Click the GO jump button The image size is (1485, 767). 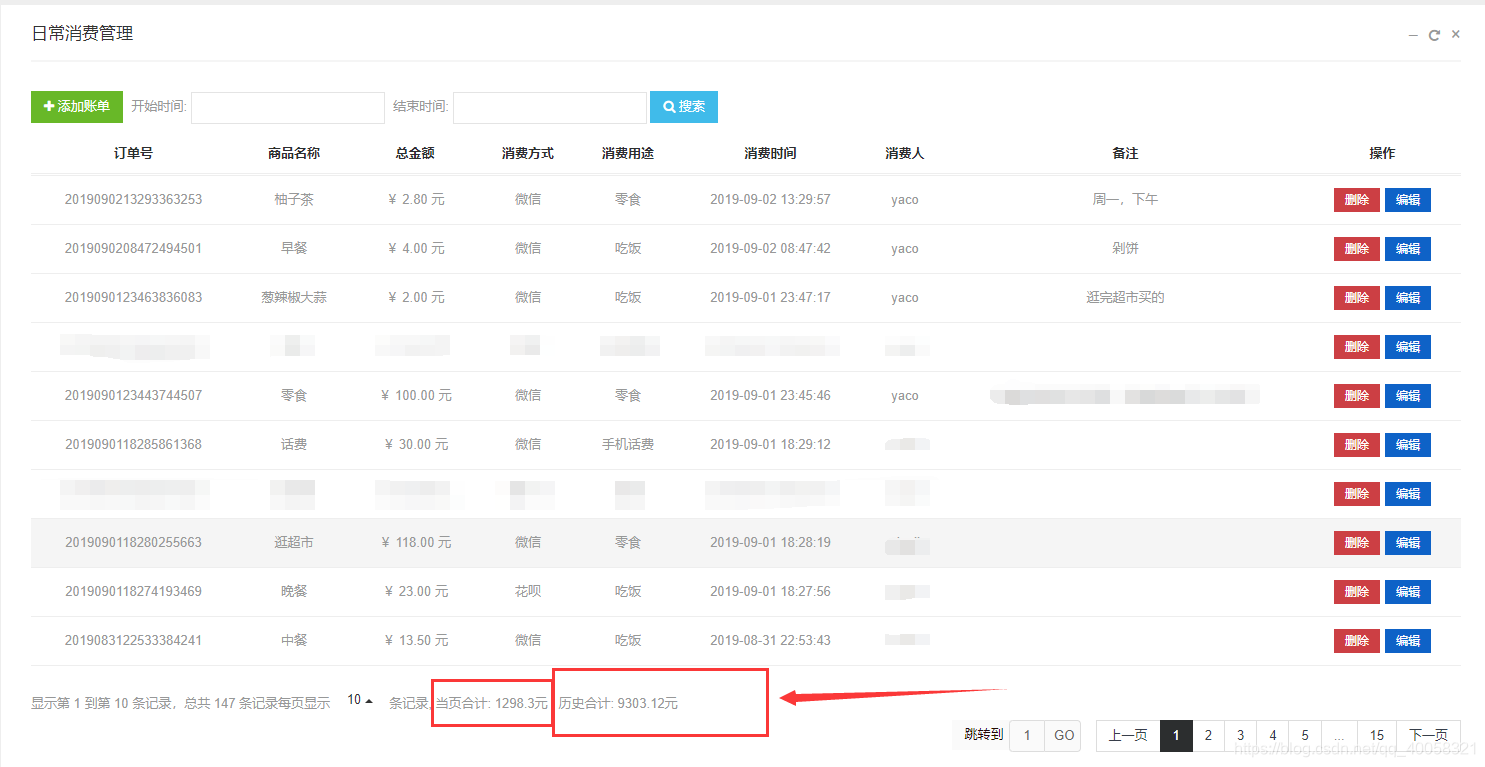point(1064,735)
